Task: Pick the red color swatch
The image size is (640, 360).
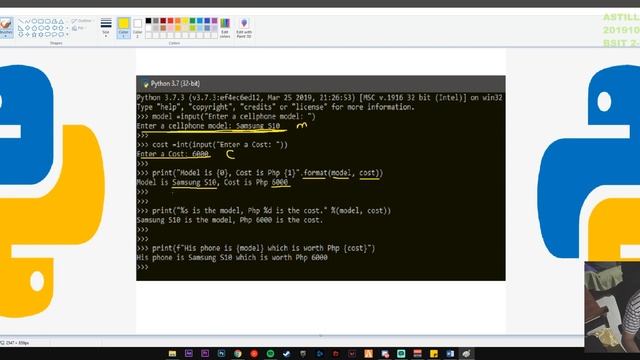Action: [x=170, y=20]
